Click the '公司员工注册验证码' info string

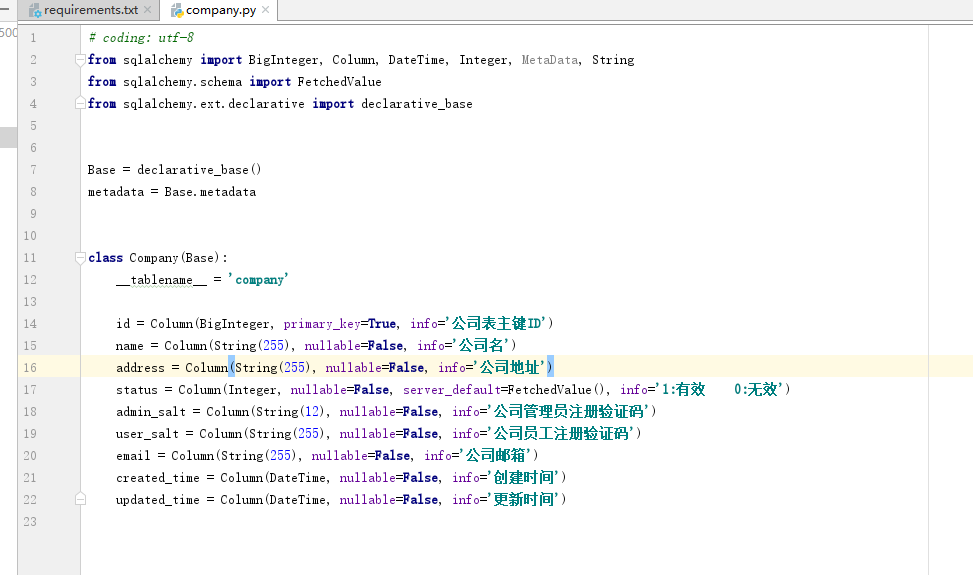(562, 434)
